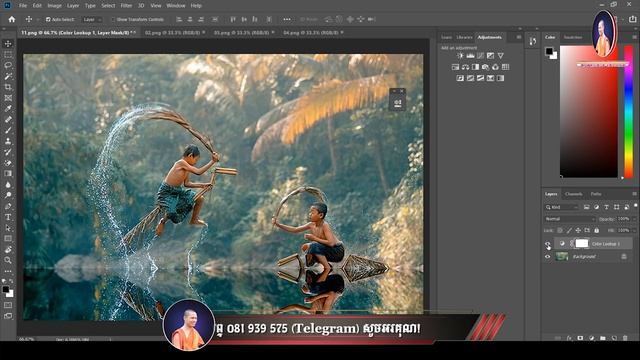Click the vertical hue slider strip
The image size is (640, 360).
click(629, 111)
